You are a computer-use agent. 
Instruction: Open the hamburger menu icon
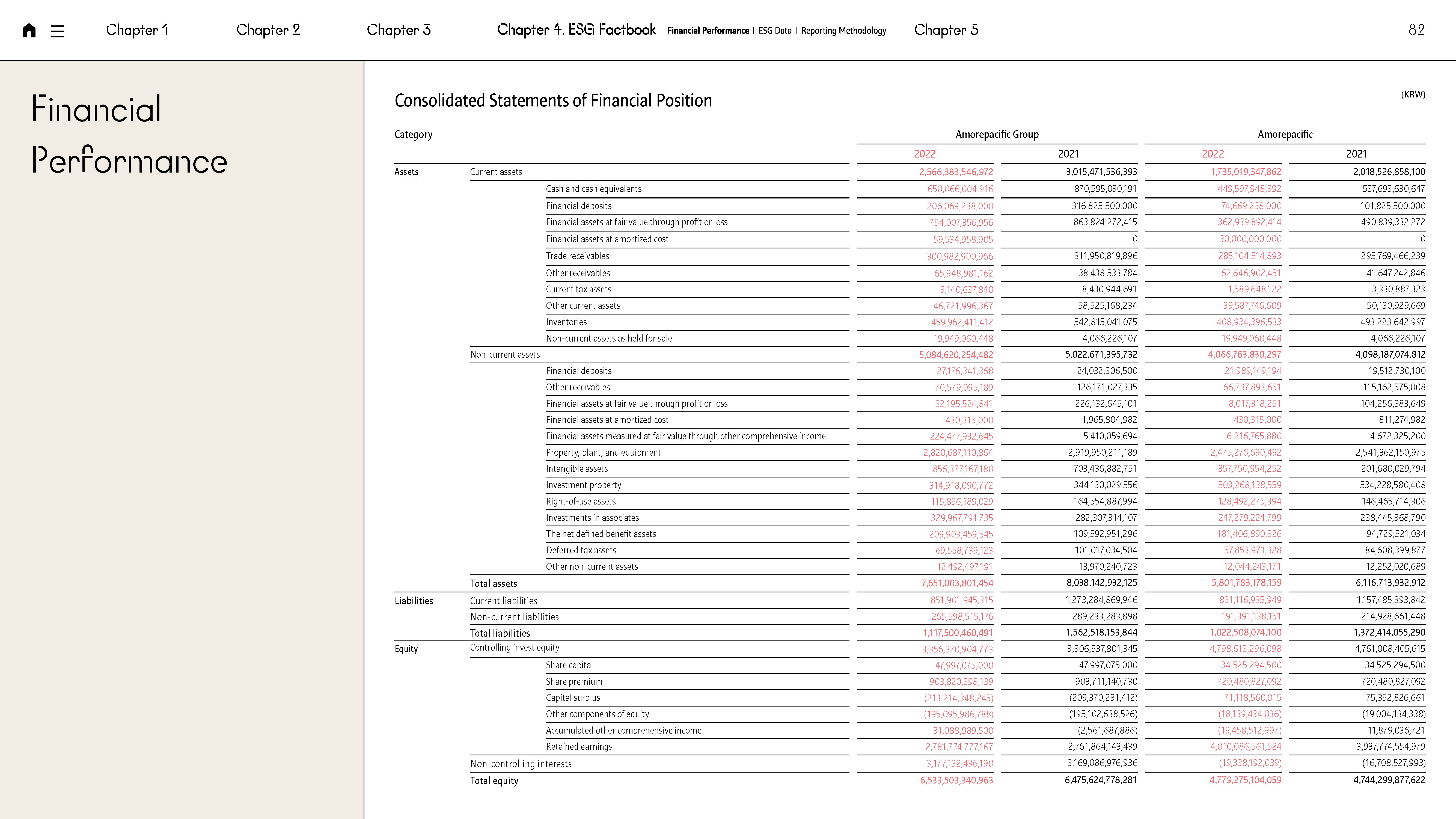[57, 31]
